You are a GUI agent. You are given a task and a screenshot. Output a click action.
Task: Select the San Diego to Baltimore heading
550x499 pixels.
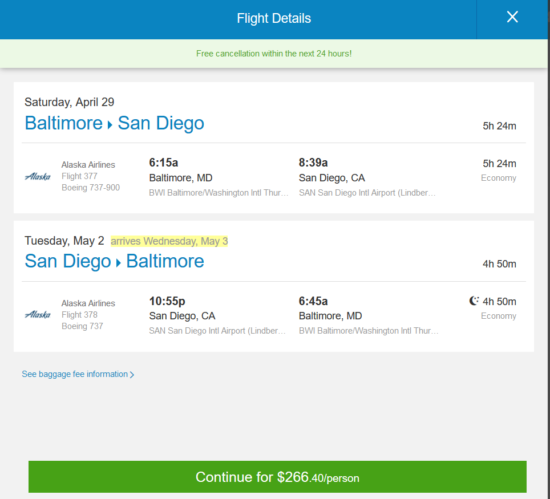[x=114, y=261]
